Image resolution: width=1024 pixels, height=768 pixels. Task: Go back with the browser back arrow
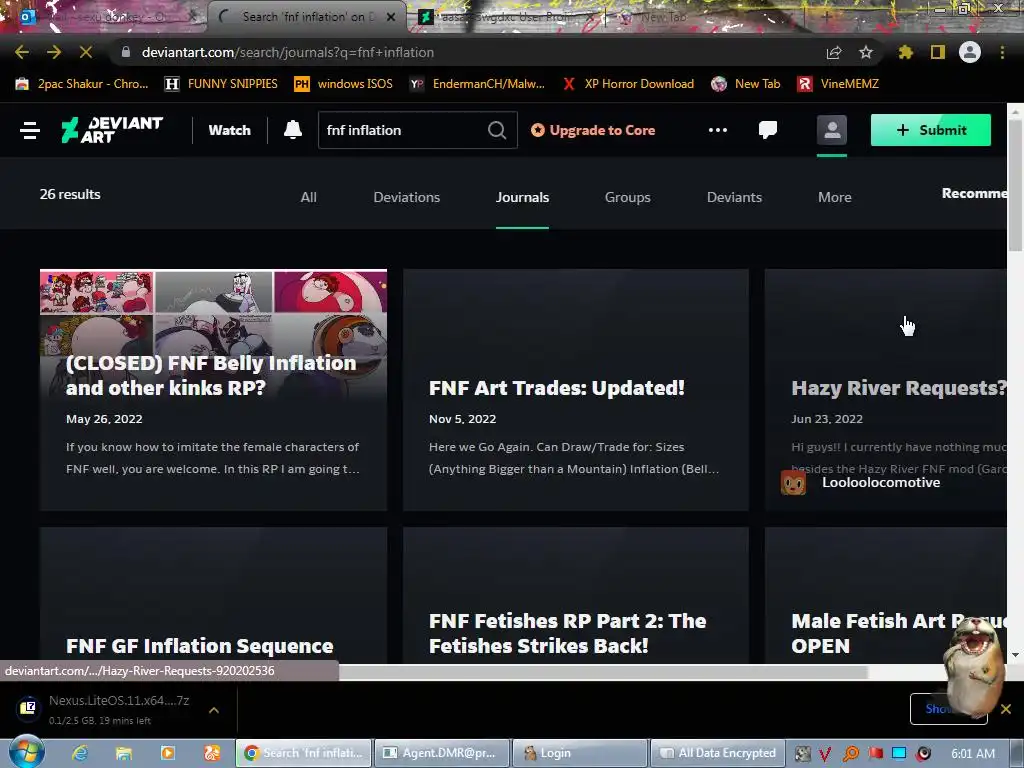click(22, 52)
